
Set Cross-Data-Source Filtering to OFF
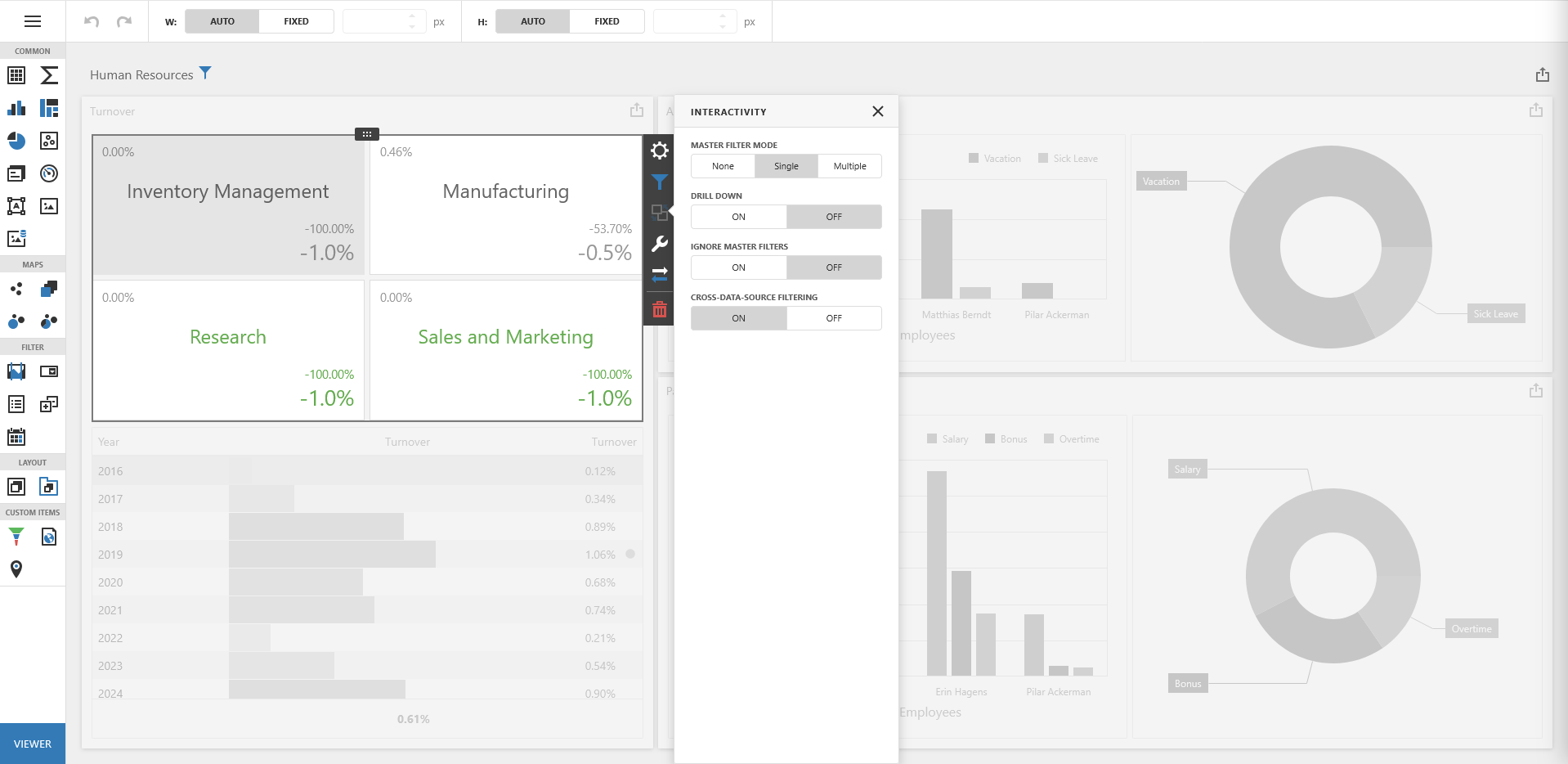[833, 318]
